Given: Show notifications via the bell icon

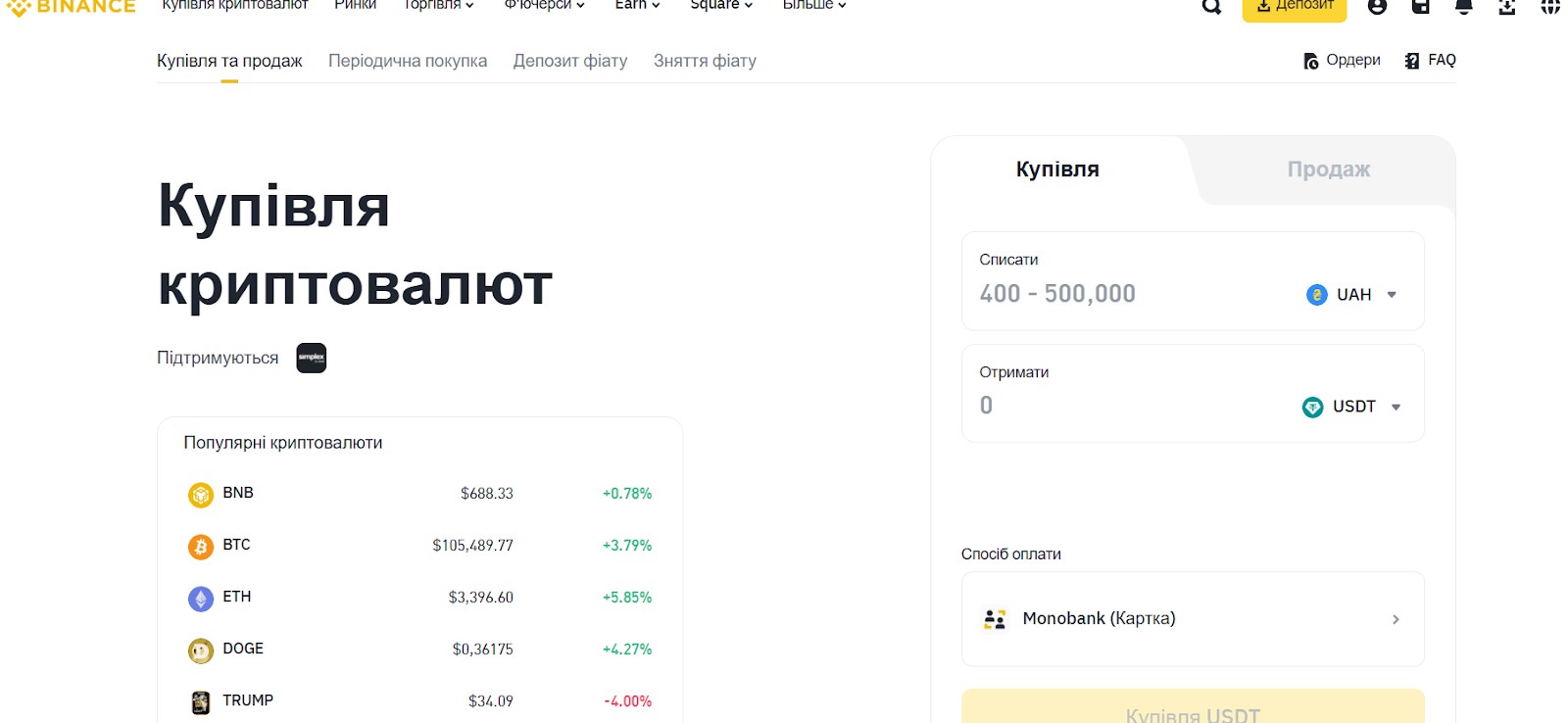Looking at the screenshot, I should [1464, 6].
